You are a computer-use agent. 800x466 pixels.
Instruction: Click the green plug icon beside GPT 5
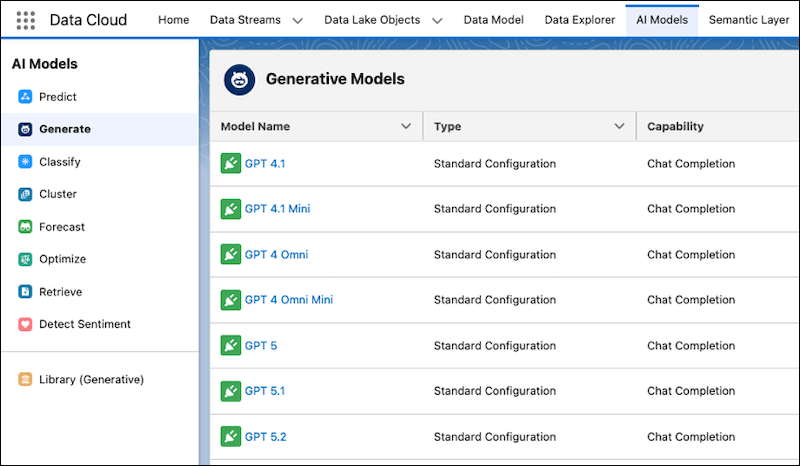231,346
